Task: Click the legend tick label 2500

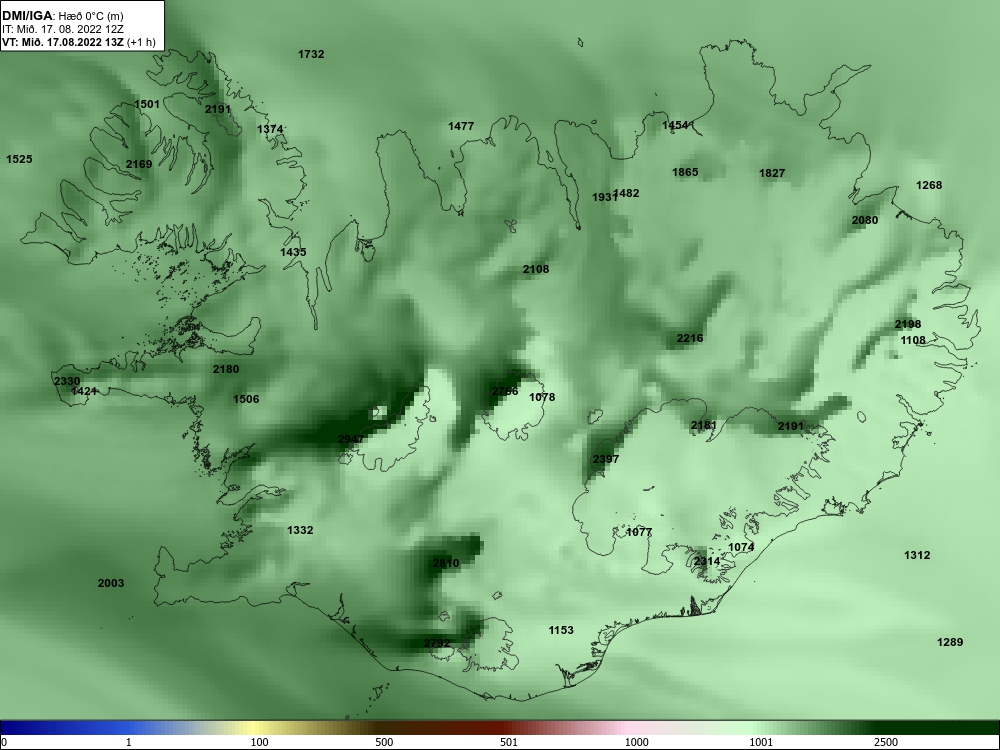Action: coord(886,742)
